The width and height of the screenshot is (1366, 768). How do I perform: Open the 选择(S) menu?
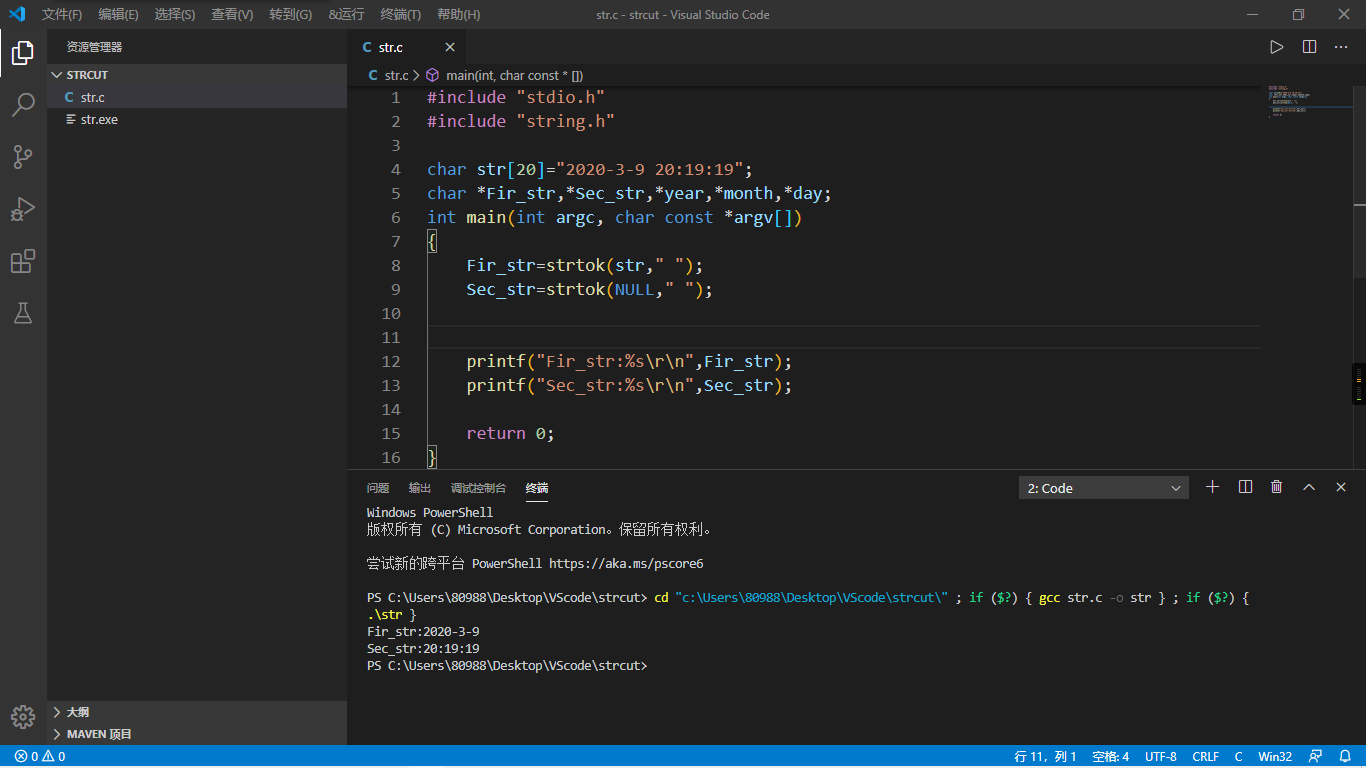pos(175,15)
